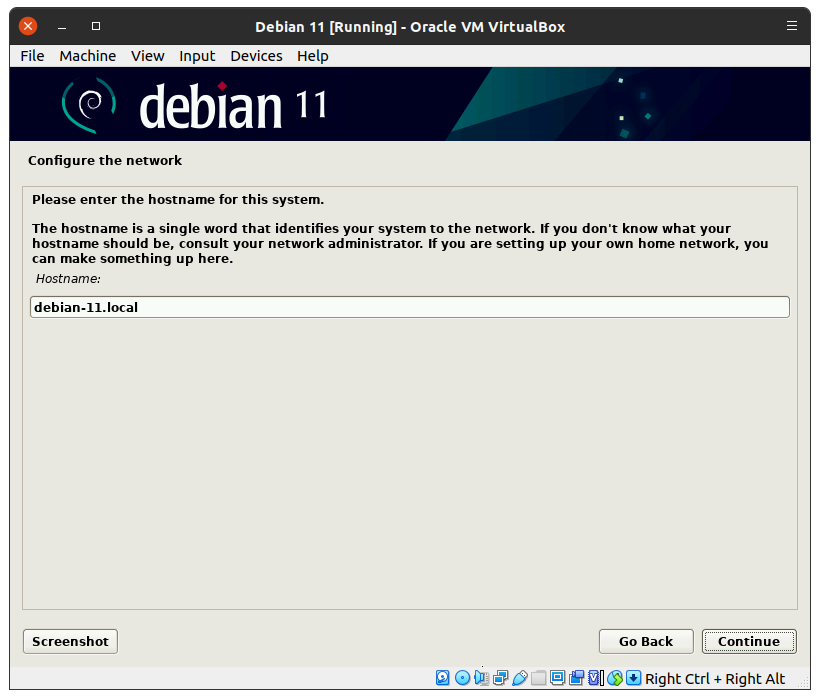The width and height of the screenshot is (820, 699).
Task: Click the keyboard capture arrow icon
Action: tap(634, 679)
